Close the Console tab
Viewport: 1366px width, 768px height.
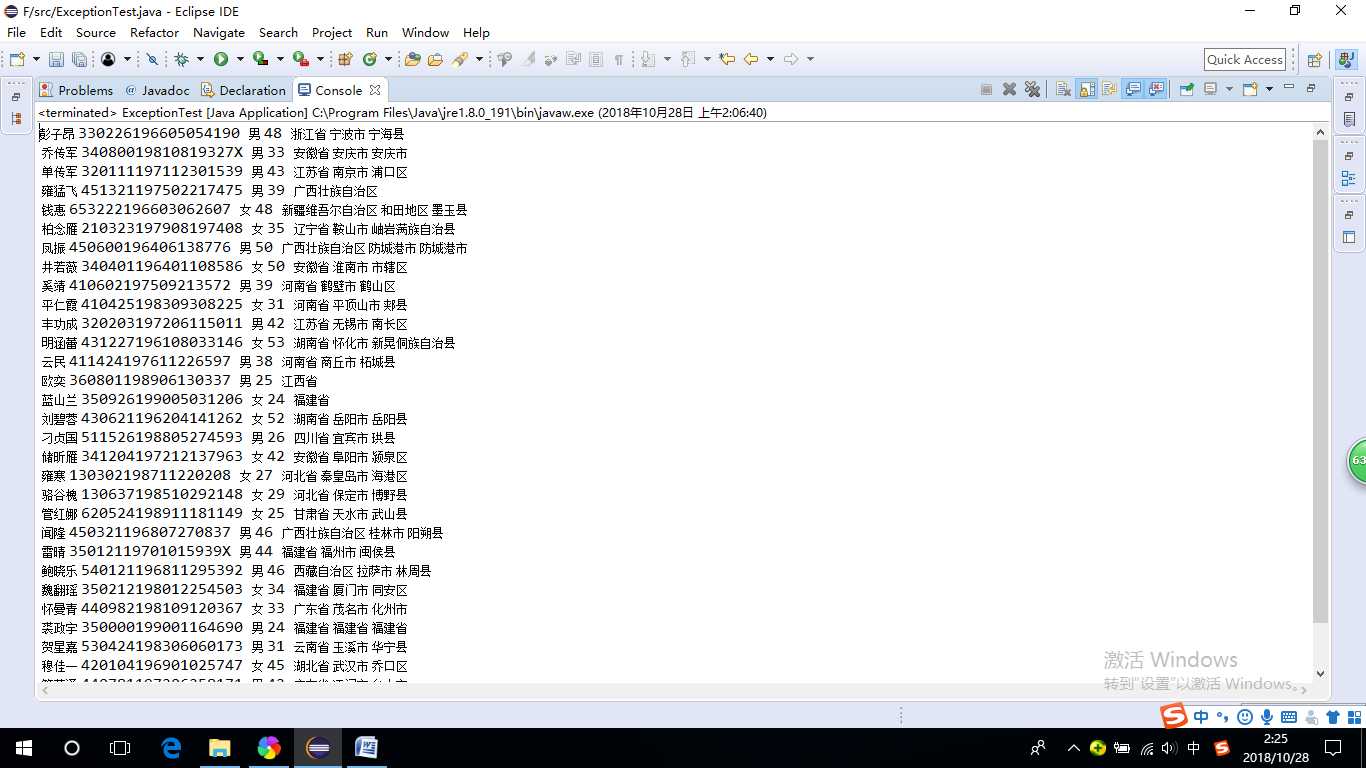click(x=375, y=90)
